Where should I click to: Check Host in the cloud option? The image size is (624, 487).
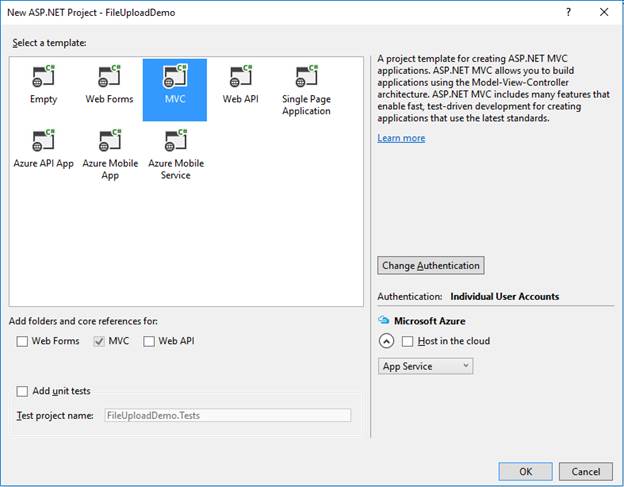(408, 341)
